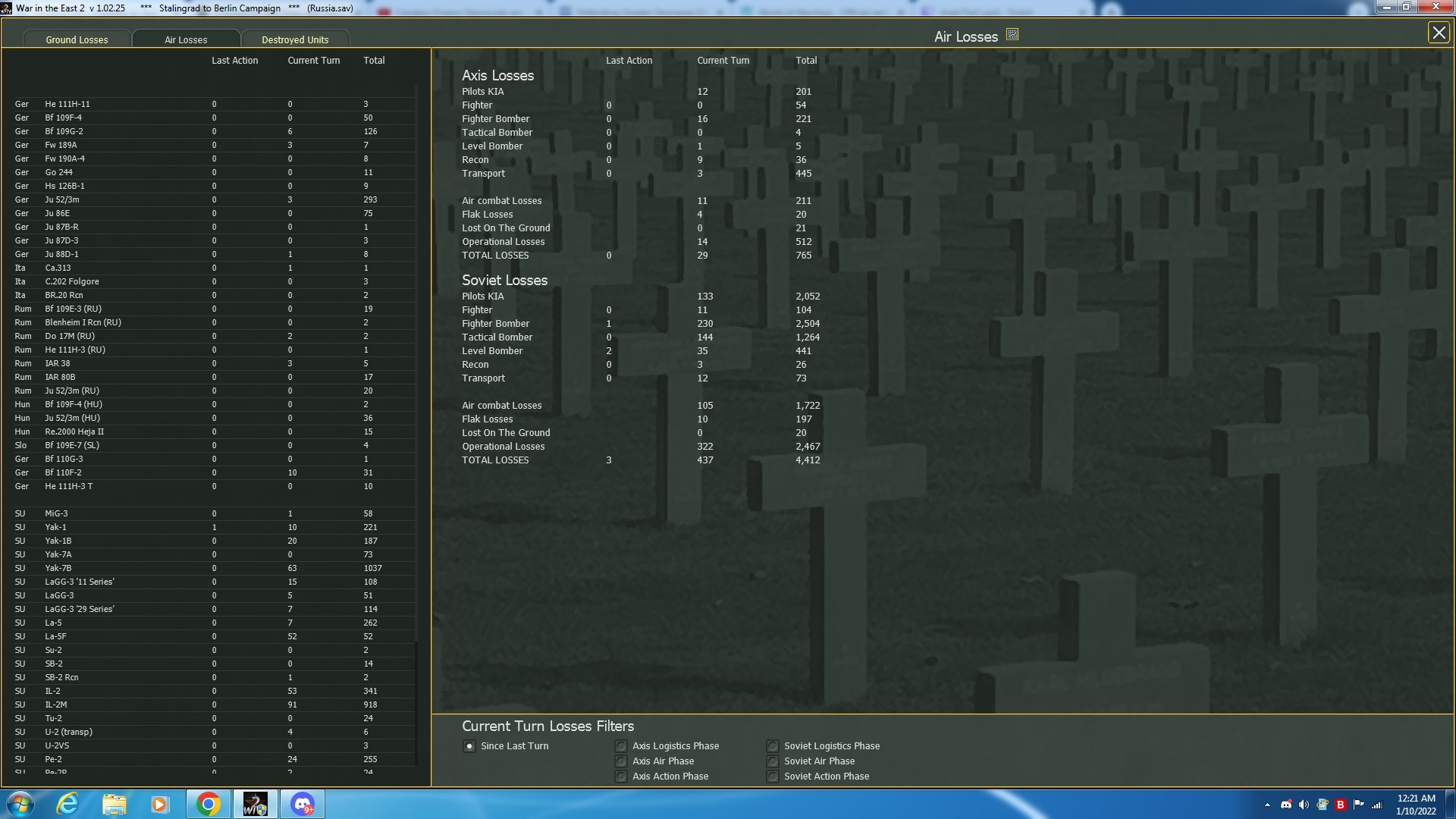This screenshot has width=1456, height=819.
Task: Click the aircraft list vertical scrollbar
Action: (416, 425)
